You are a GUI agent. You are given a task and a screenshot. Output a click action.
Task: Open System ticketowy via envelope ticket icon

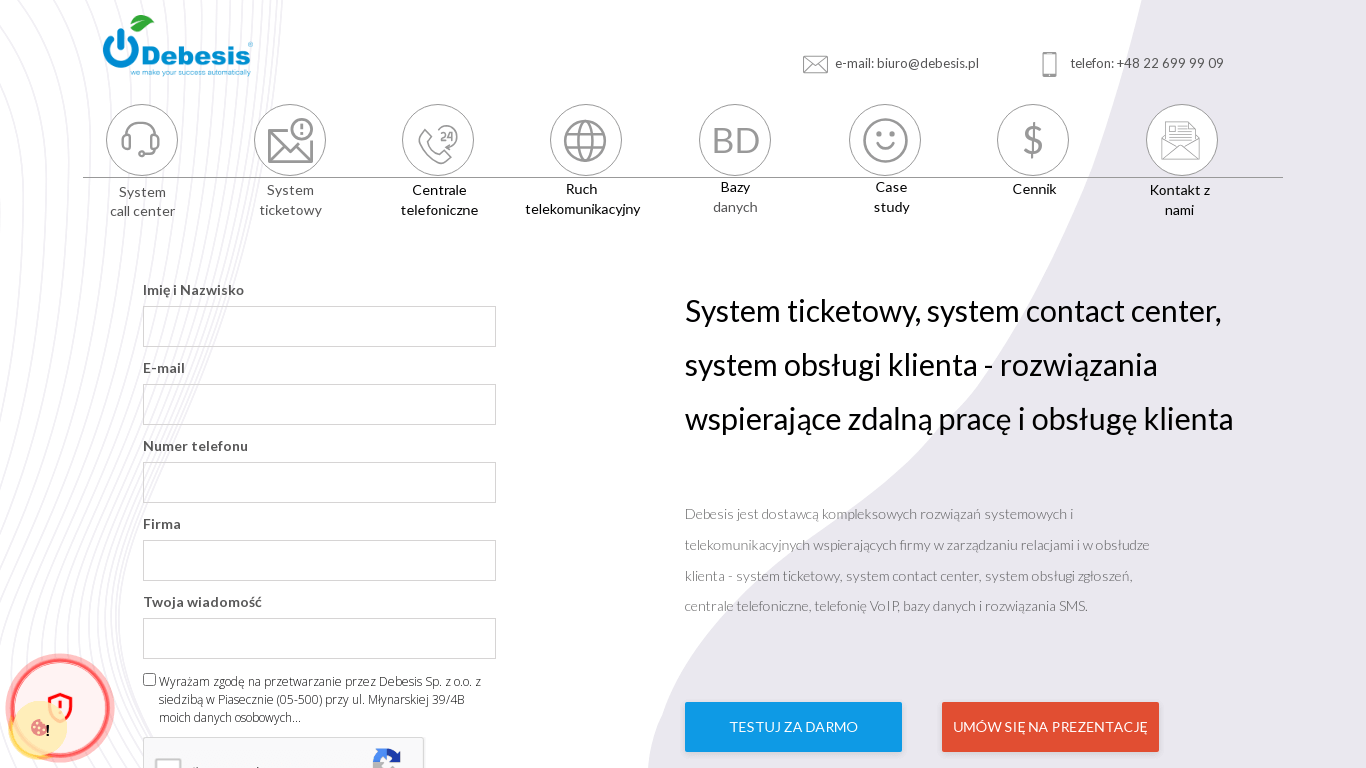point(290,140)
